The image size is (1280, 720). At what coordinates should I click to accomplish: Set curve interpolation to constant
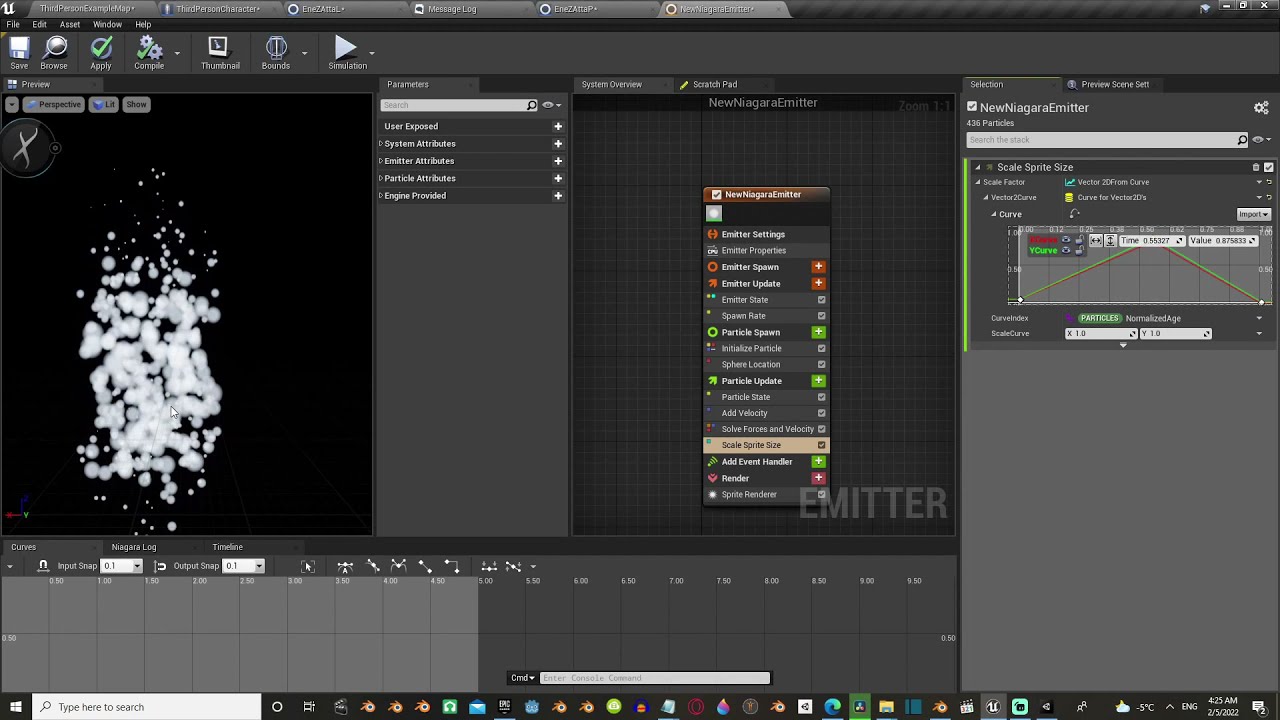pos(451,566)
